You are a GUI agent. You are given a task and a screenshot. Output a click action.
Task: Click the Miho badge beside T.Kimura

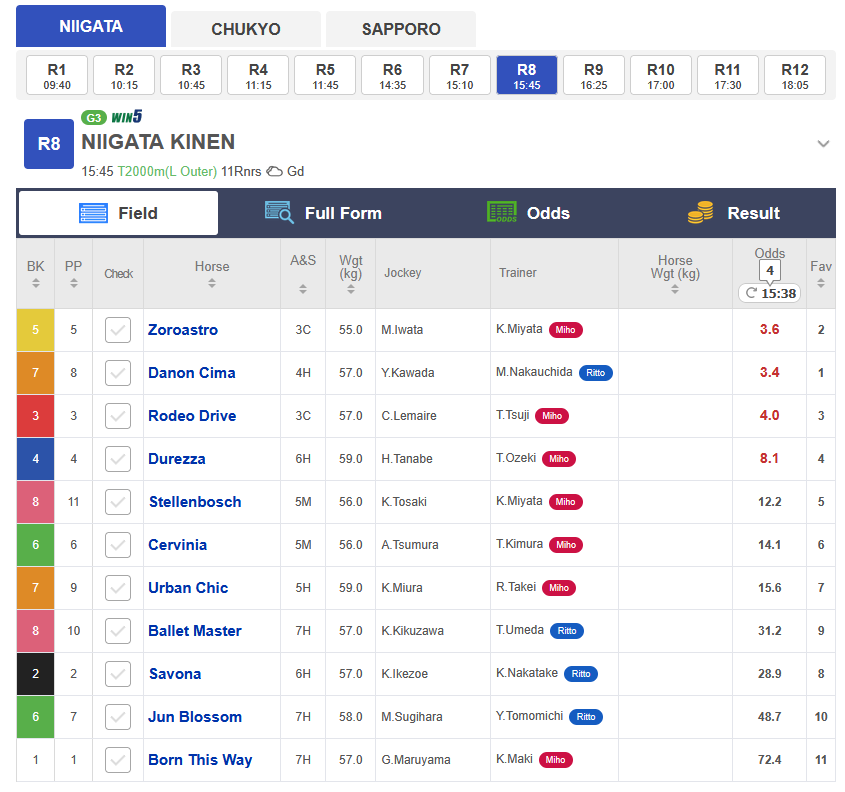point(566,545)
